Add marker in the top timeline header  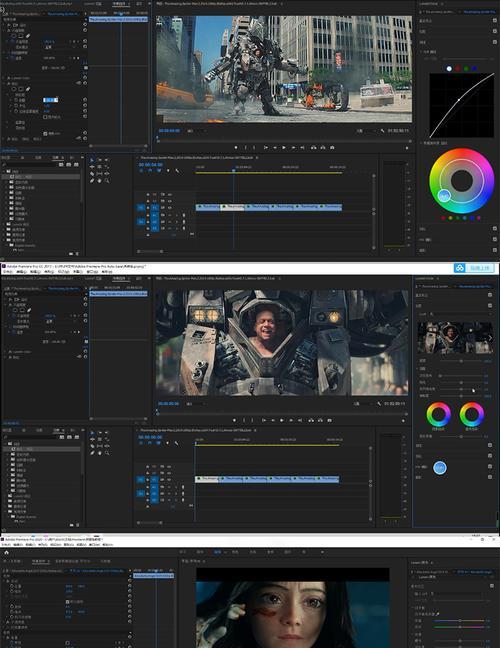tap(168, 170)
